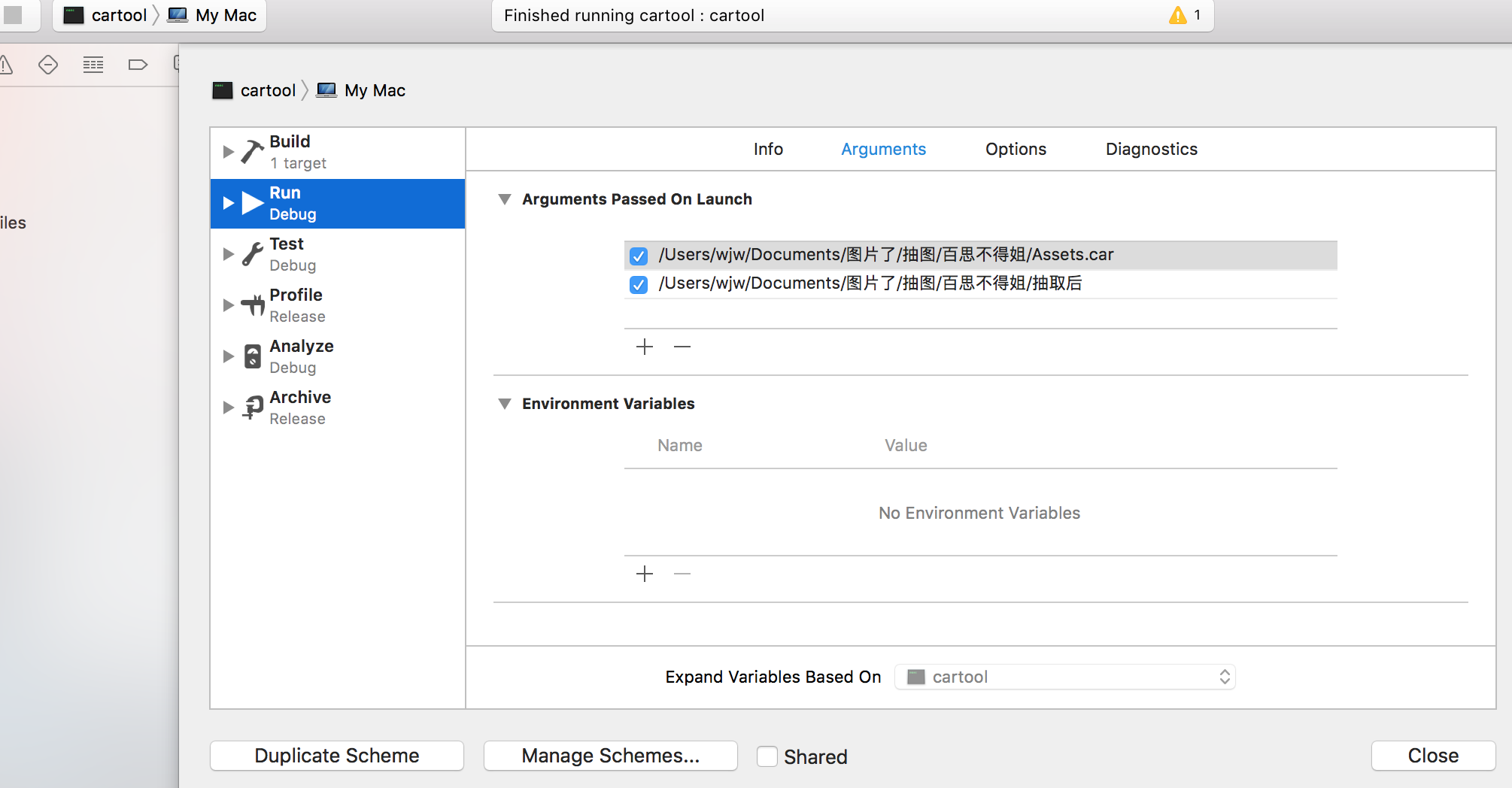This screenshot has height=788, width=1512.
Task: Remove the selected launch argument with minus
Action: 682,347
